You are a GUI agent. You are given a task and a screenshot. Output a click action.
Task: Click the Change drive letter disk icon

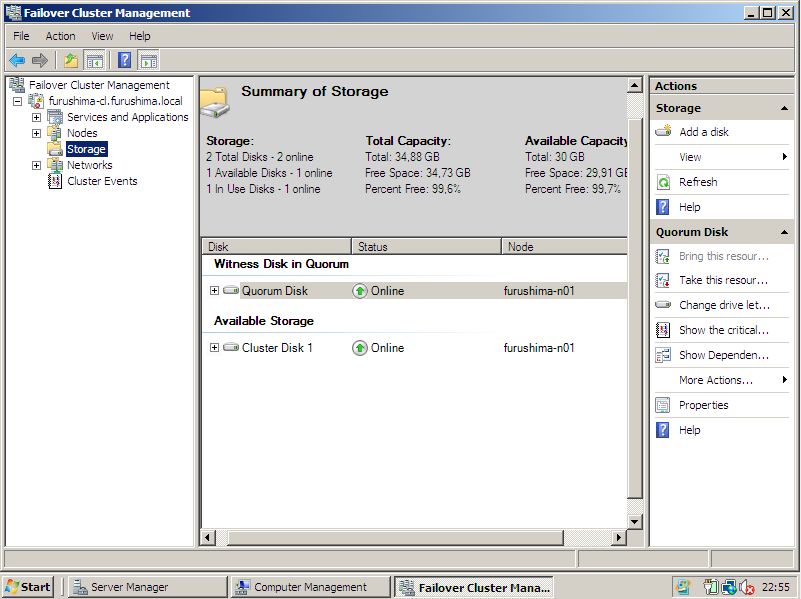[663, 305]
